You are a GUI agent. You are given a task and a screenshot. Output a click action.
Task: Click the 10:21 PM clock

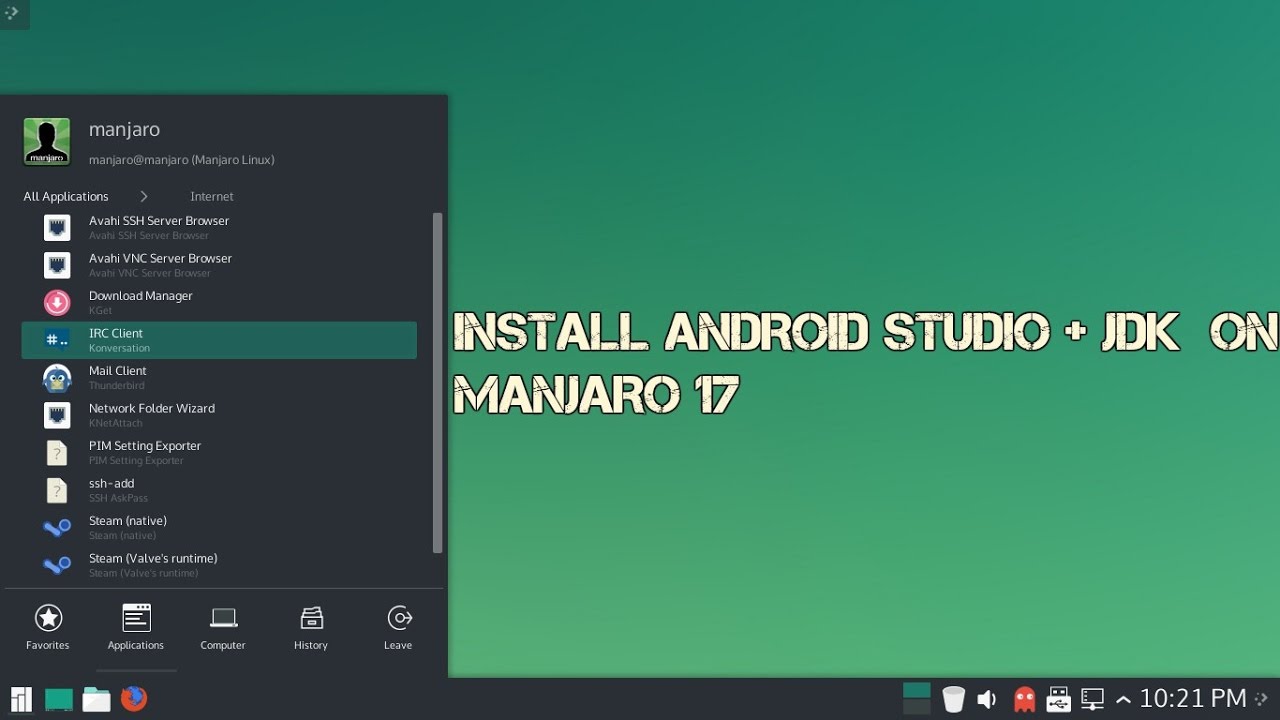1193,698
